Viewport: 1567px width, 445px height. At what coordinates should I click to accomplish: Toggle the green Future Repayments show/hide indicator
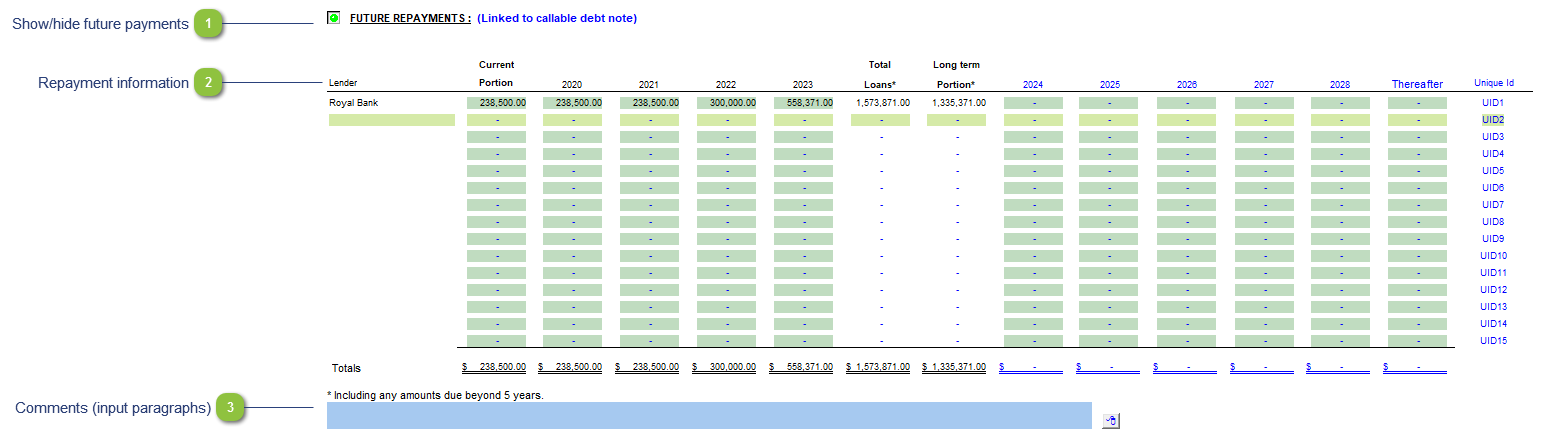333,18
